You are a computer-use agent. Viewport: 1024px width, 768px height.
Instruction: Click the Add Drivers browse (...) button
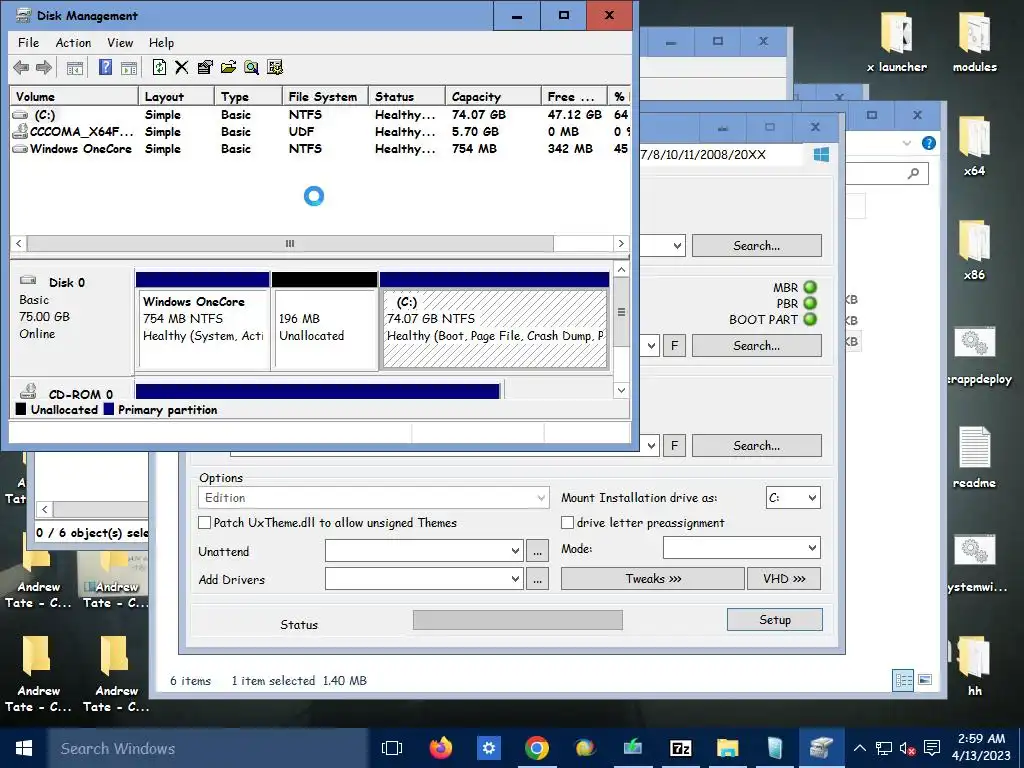coord(537,579)
